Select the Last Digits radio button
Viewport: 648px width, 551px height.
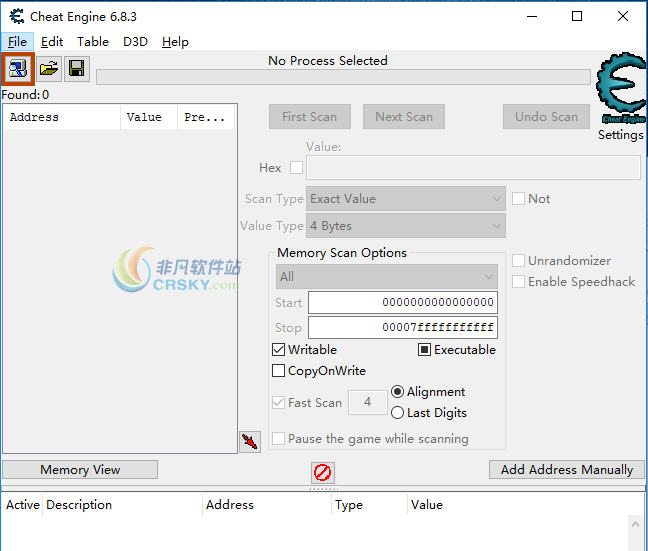[x=397, y=413]
